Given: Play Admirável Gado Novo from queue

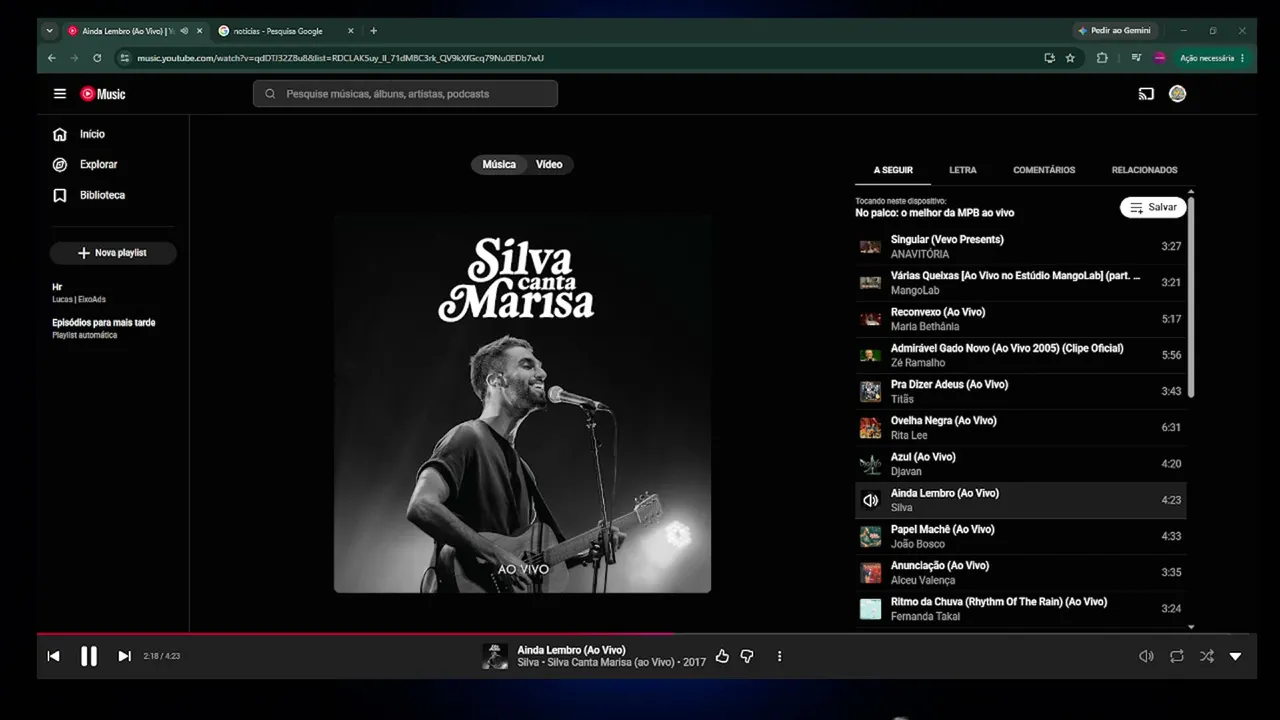Looking at the screenshot, I should coord(1021,355).
